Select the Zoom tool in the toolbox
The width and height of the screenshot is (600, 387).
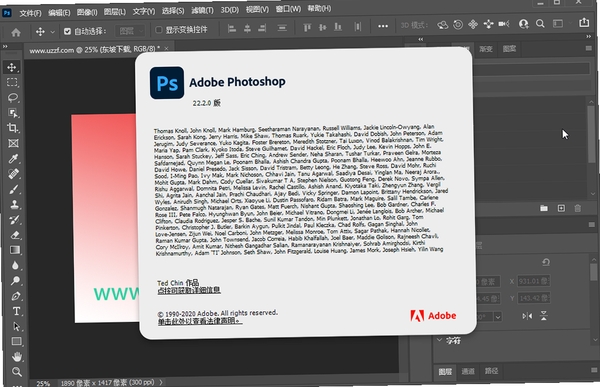pyautogui.click(x=17, y=372)
